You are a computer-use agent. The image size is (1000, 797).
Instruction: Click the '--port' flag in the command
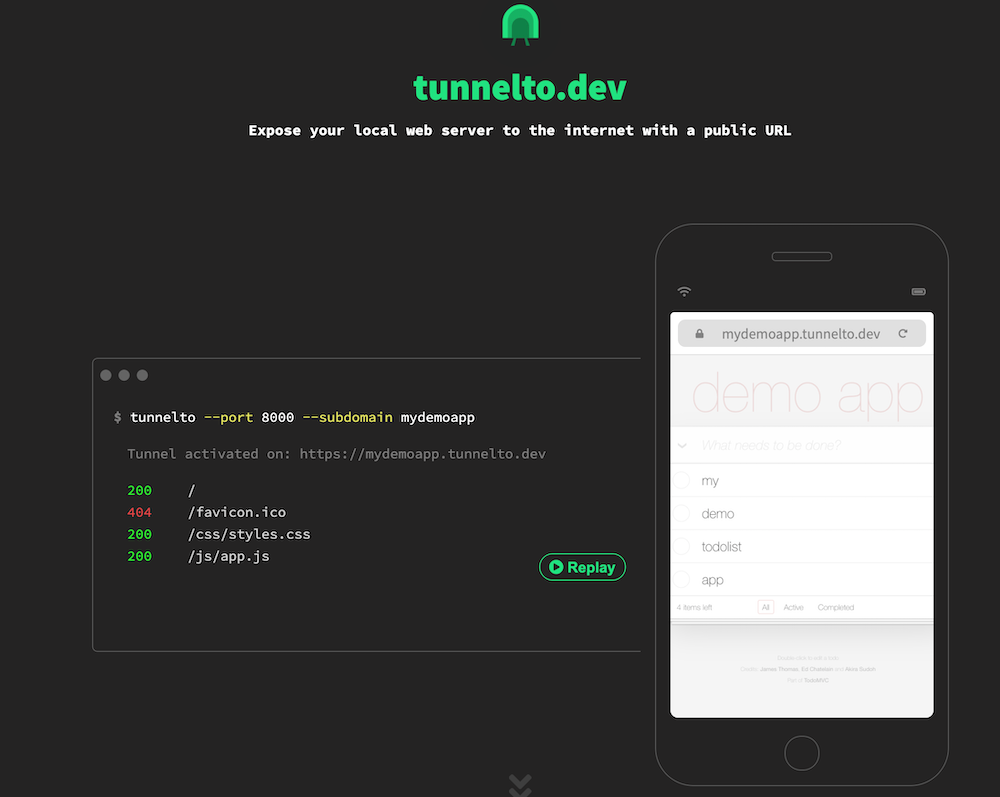[228, 418]
